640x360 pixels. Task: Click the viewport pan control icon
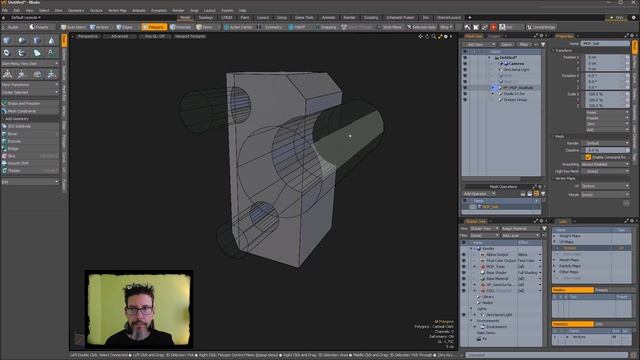coord(420,36)
